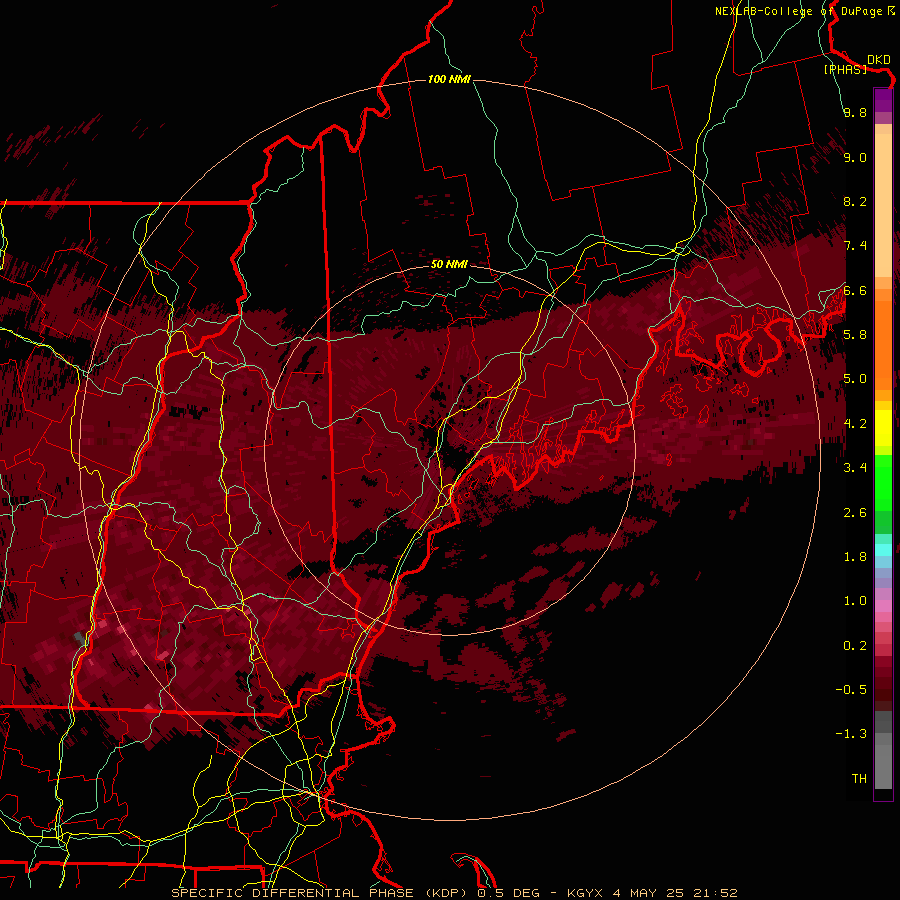900x900 pixels.
Task: Select the bright green segment of the color bar
Action: click(x=883, y=483)
